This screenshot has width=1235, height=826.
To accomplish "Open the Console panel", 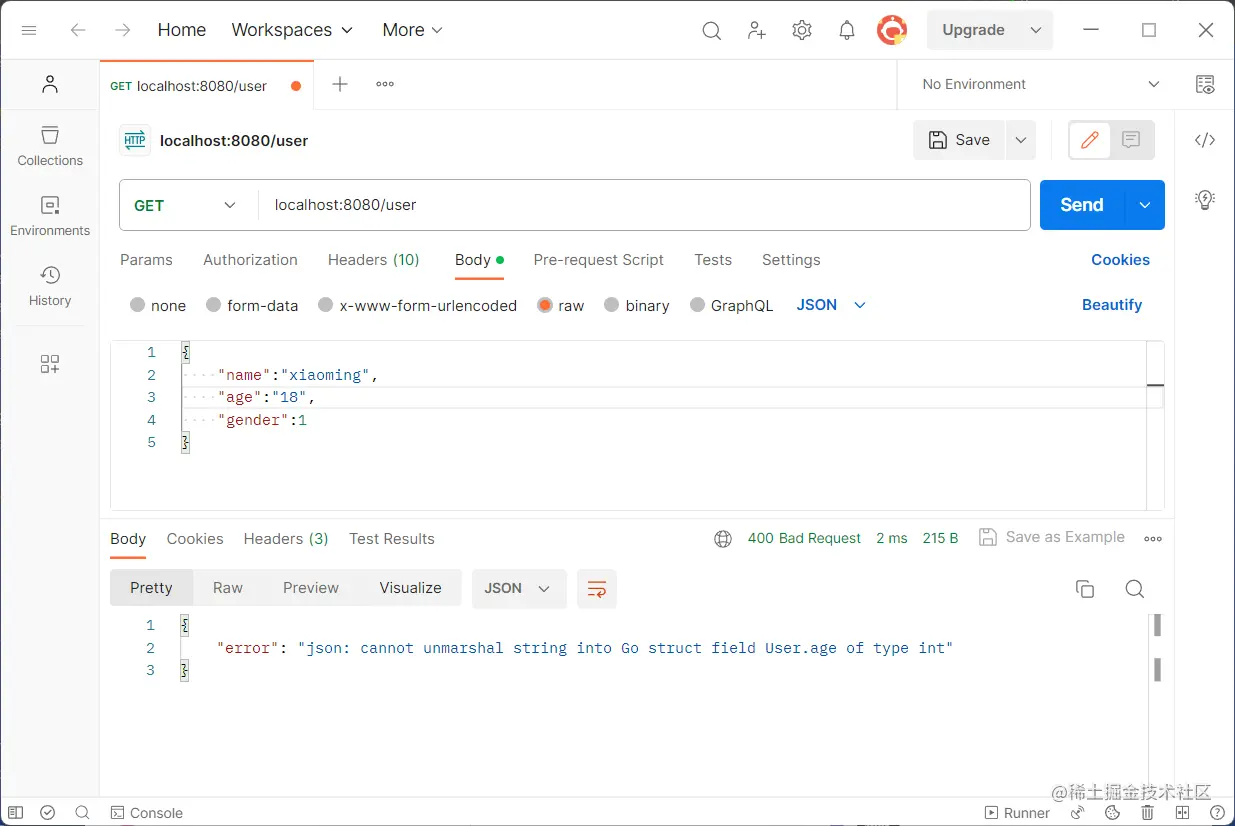I will point(146,813).
